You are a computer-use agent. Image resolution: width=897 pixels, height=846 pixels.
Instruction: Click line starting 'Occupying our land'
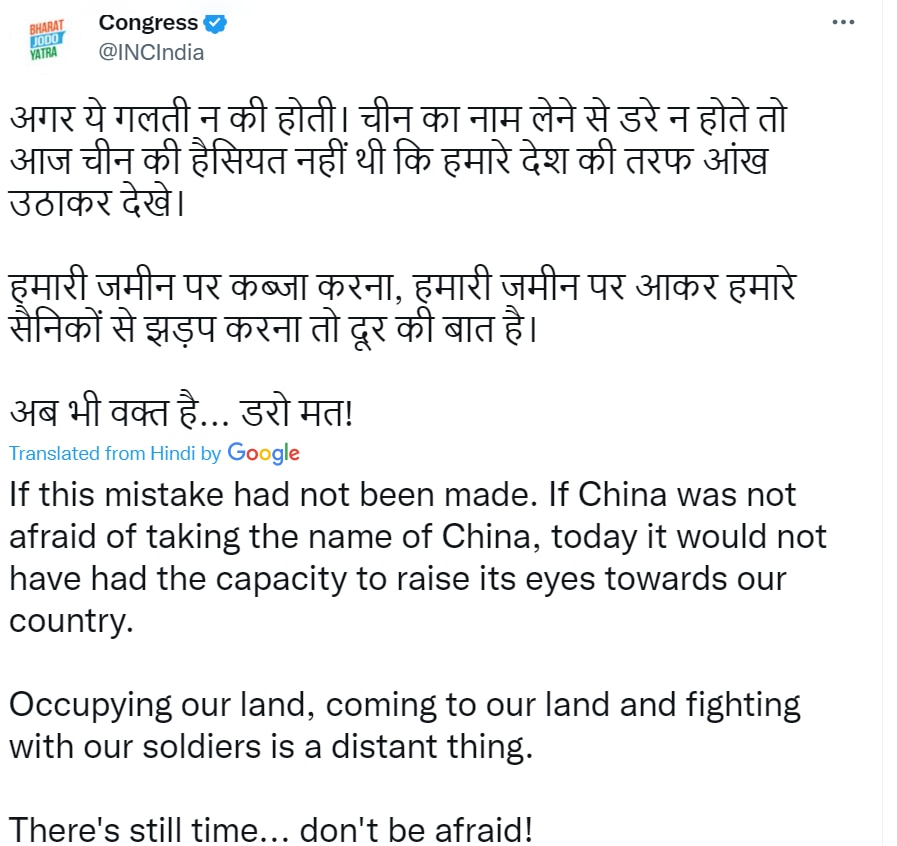404,705
